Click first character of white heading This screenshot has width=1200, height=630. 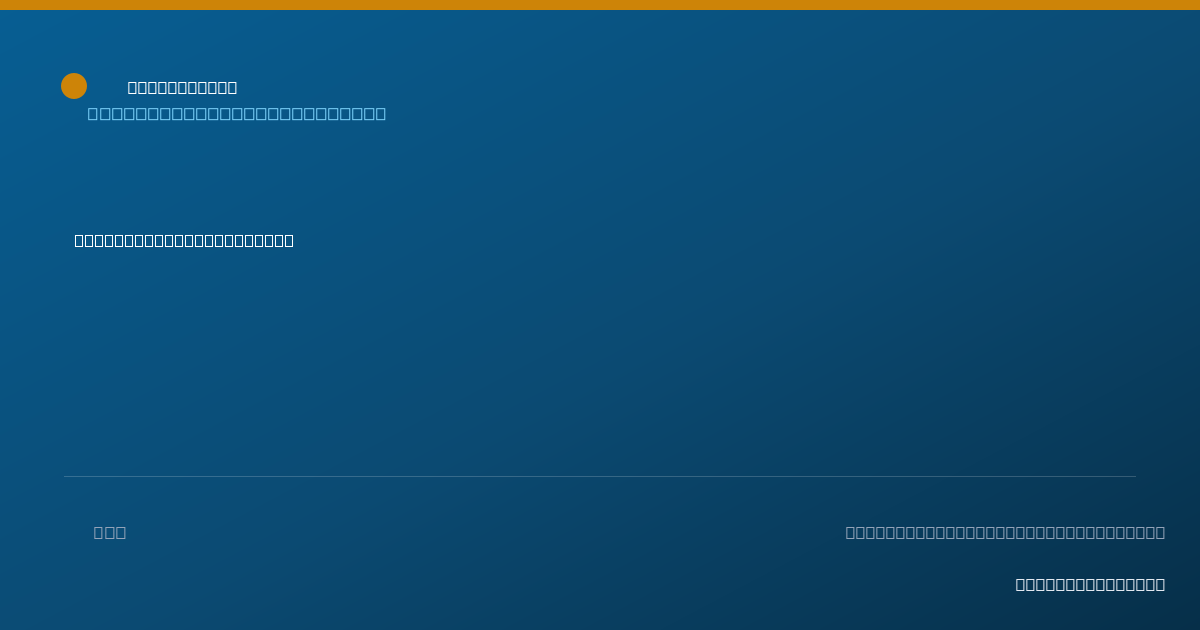click(133, 88)
